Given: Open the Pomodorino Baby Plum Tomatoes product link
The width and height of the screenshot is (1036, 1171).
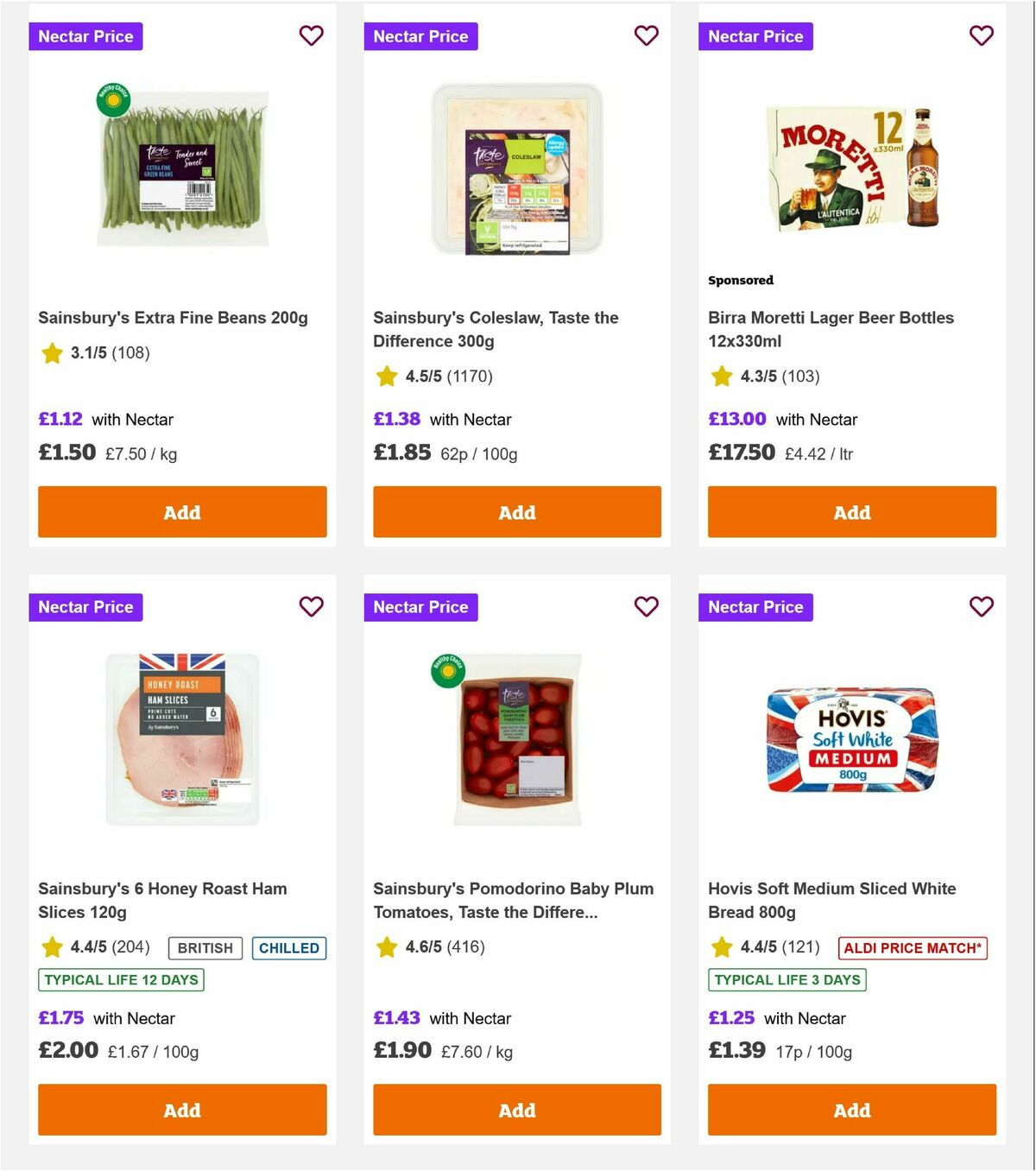Looking at the screenshot, I should pos(513,900).
